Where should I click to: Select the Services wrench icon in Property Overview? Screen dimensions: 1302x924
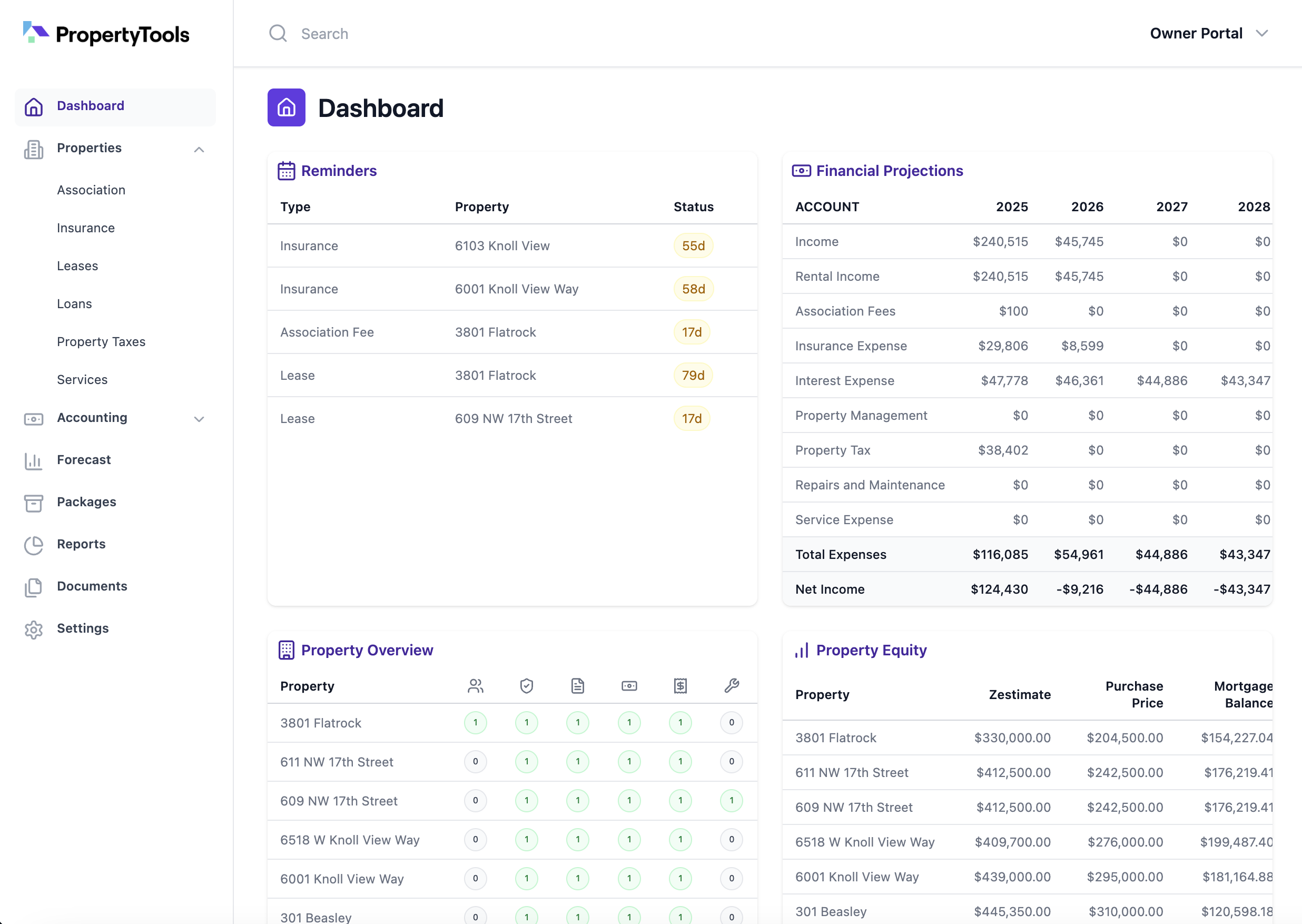pyautogui.click(x=732, y=685)
